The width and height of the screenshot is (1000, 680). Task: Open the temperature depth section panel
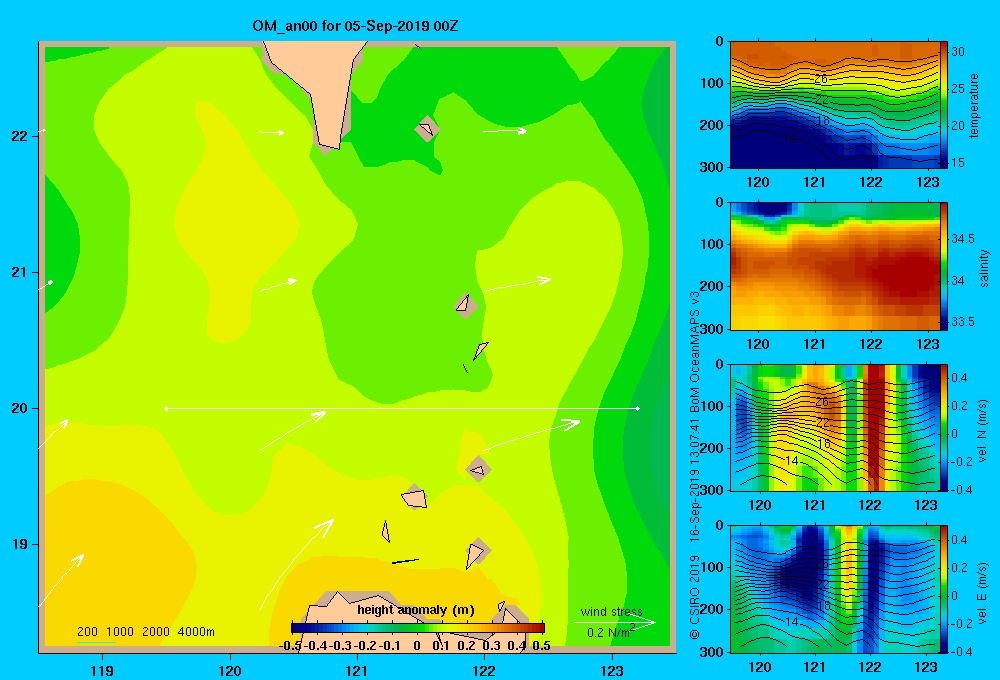click(835, 105)
